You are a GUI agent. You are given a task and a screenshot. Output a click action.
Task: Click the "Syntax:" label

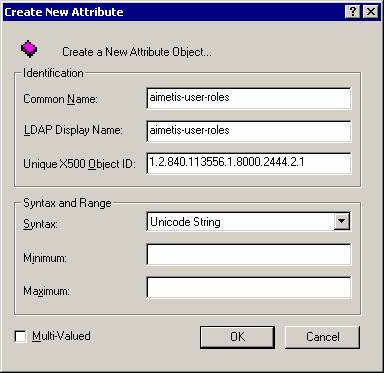click(x=40, y=224)
